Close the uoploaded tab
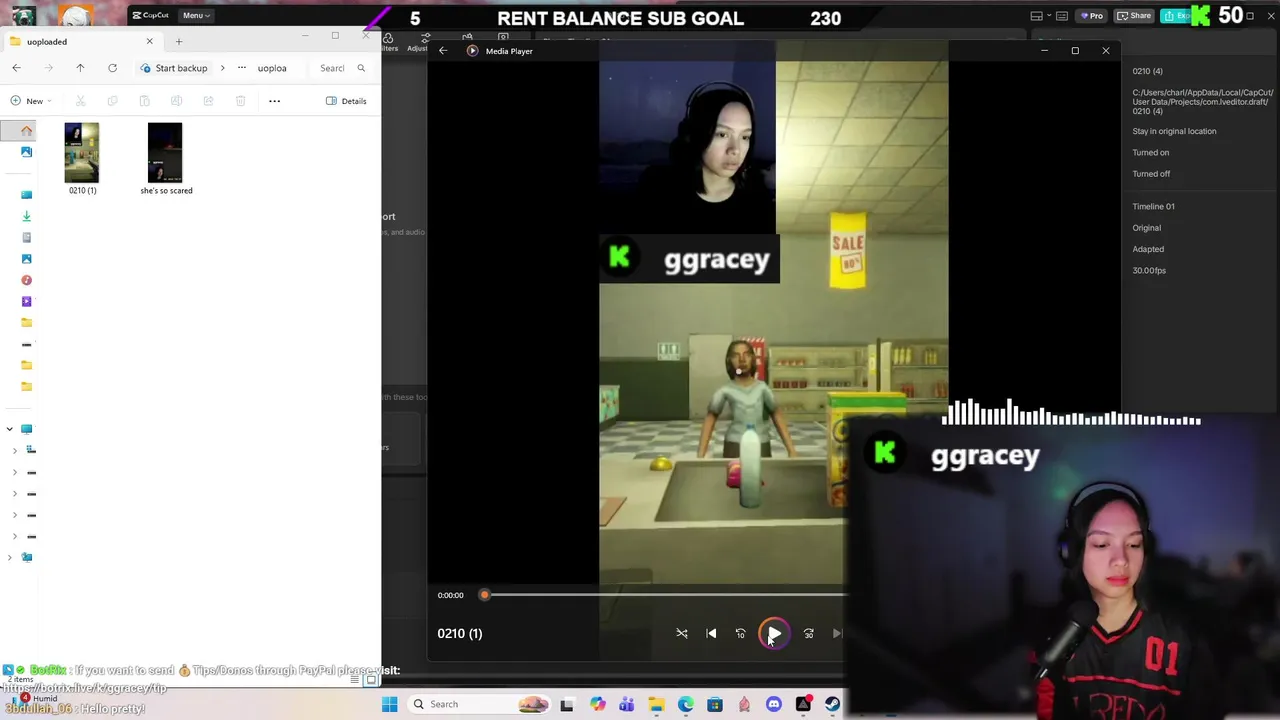Viewport: 1280px width, 720px height. 150,41
